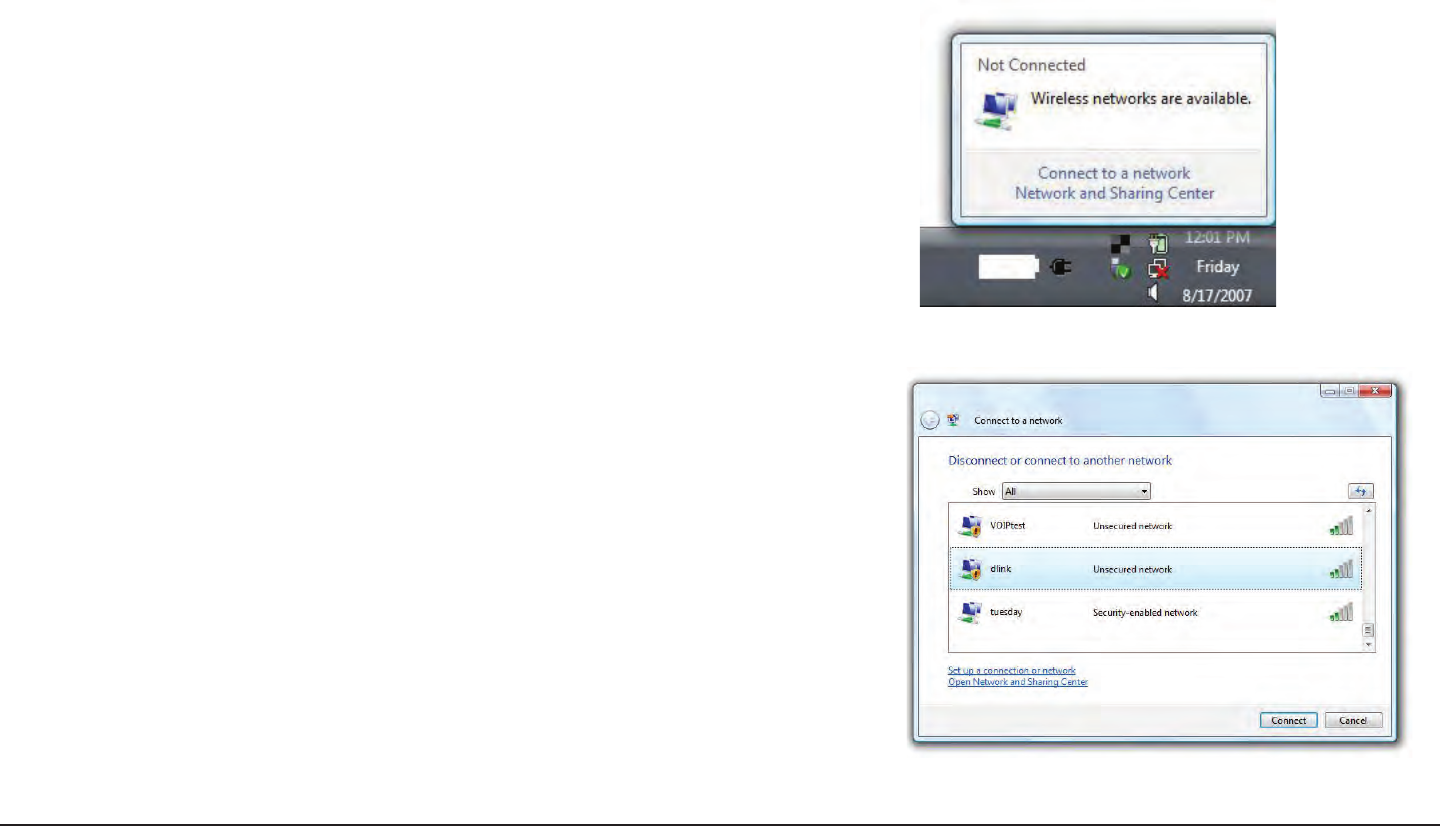Screen dimensions: 1440x826
Task: Close the Connect to a network window
Action: pos(1377,391)
